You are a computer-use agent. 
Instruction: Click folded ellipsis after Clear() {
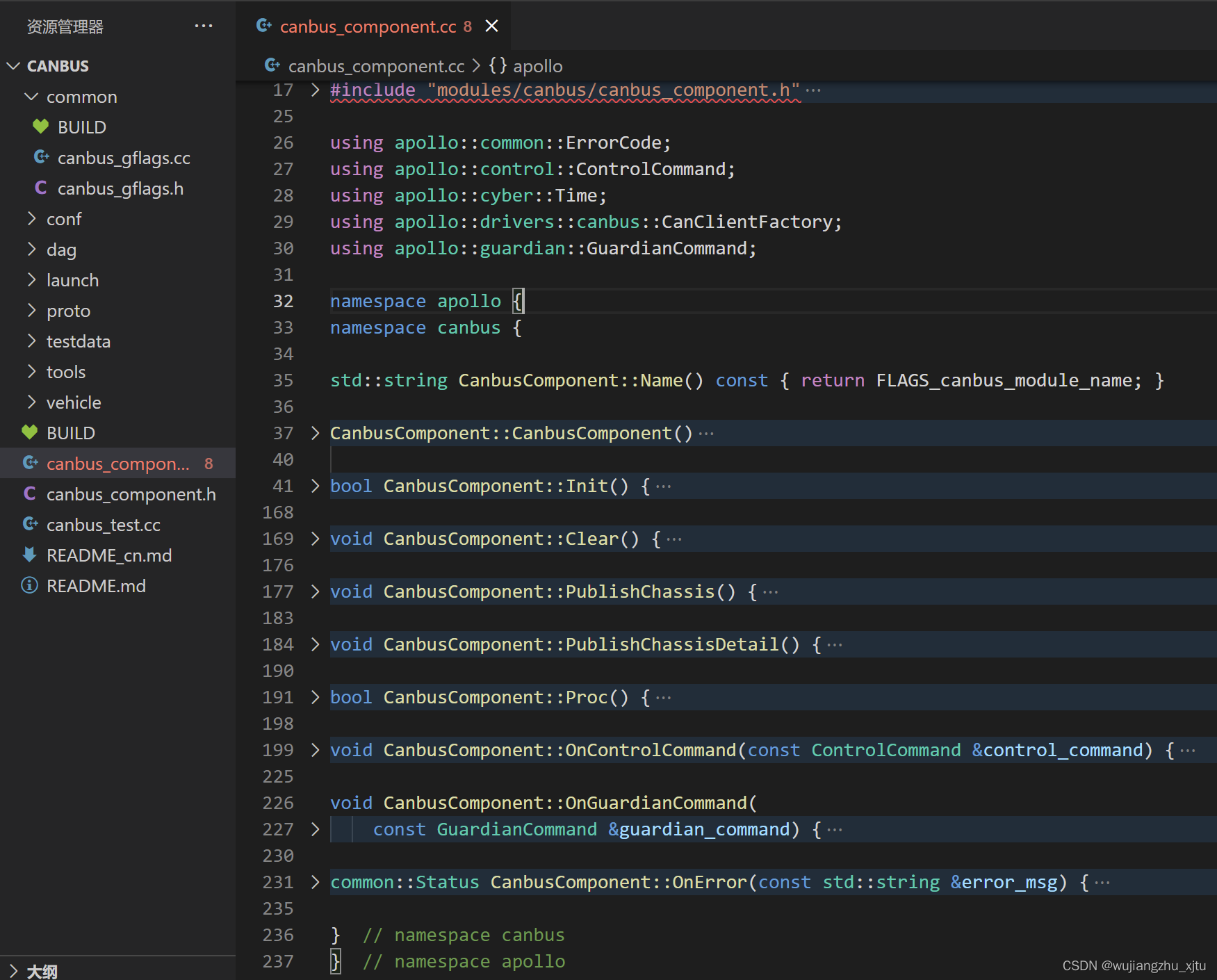[674, 539]
